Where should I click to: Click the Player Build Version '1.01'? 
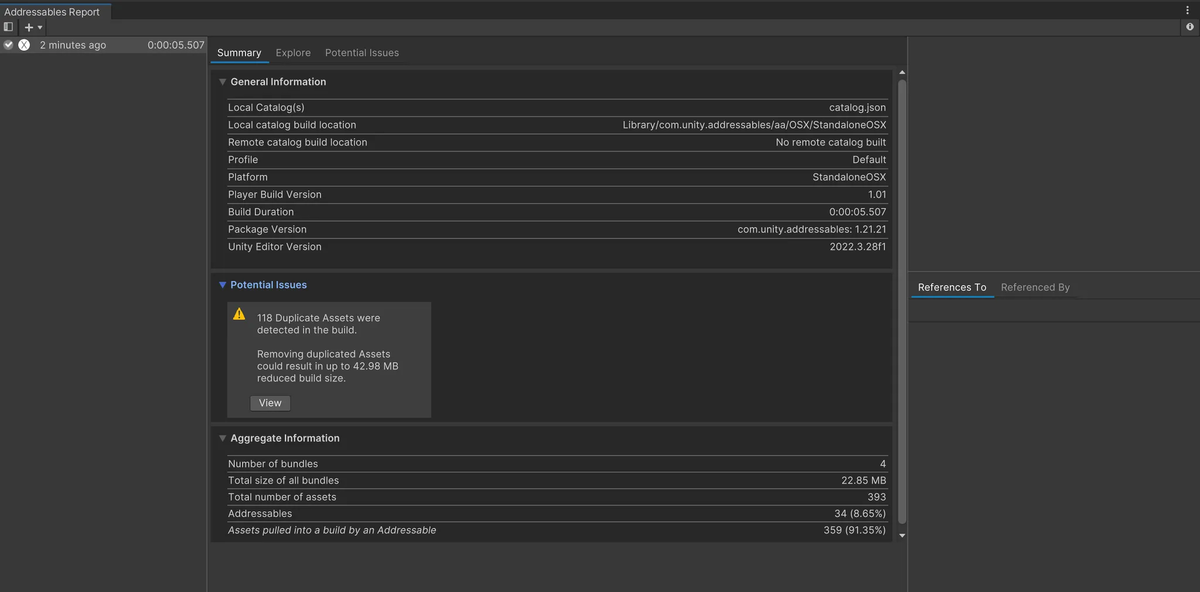click(x=876, y=194)
